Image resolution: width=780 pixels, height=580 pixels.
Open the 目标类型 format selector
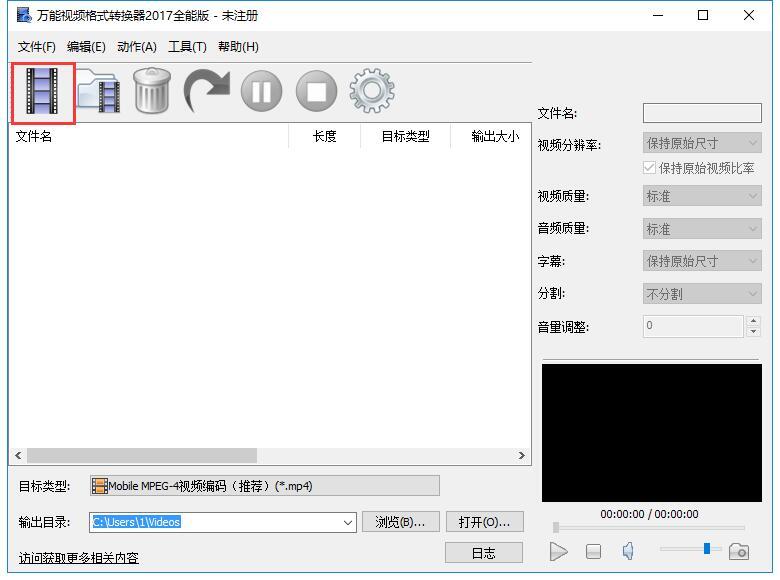tap(265, 485)
